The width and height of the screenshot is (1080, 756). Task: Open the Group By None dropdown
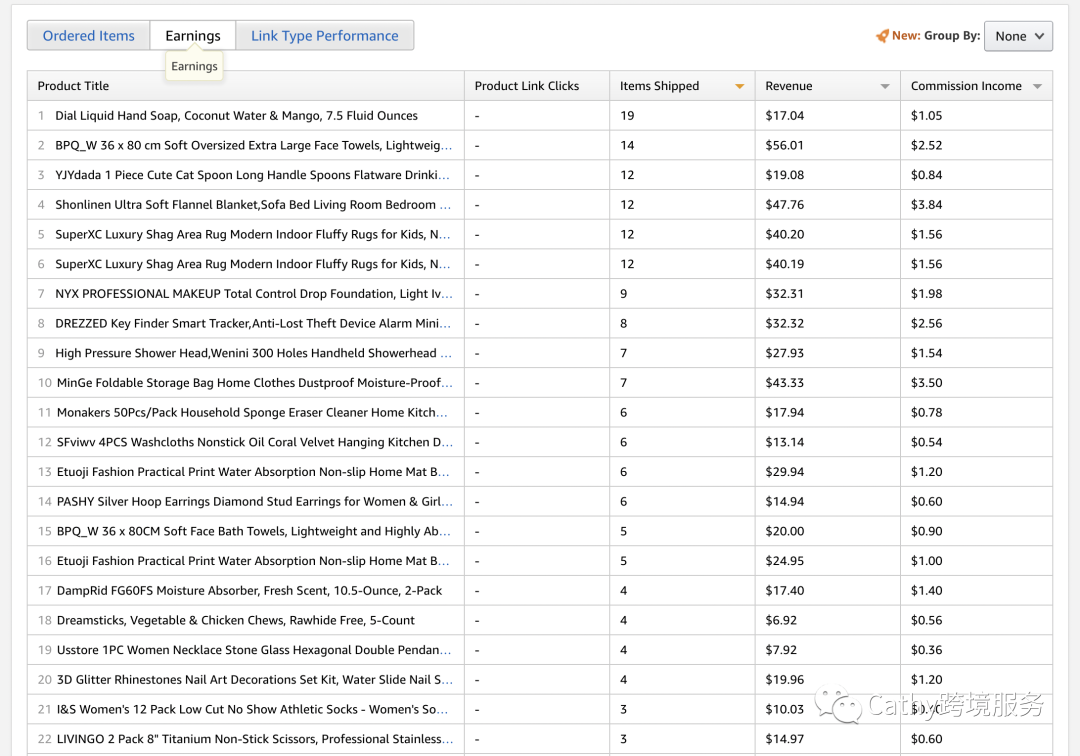coord(1018,36)
